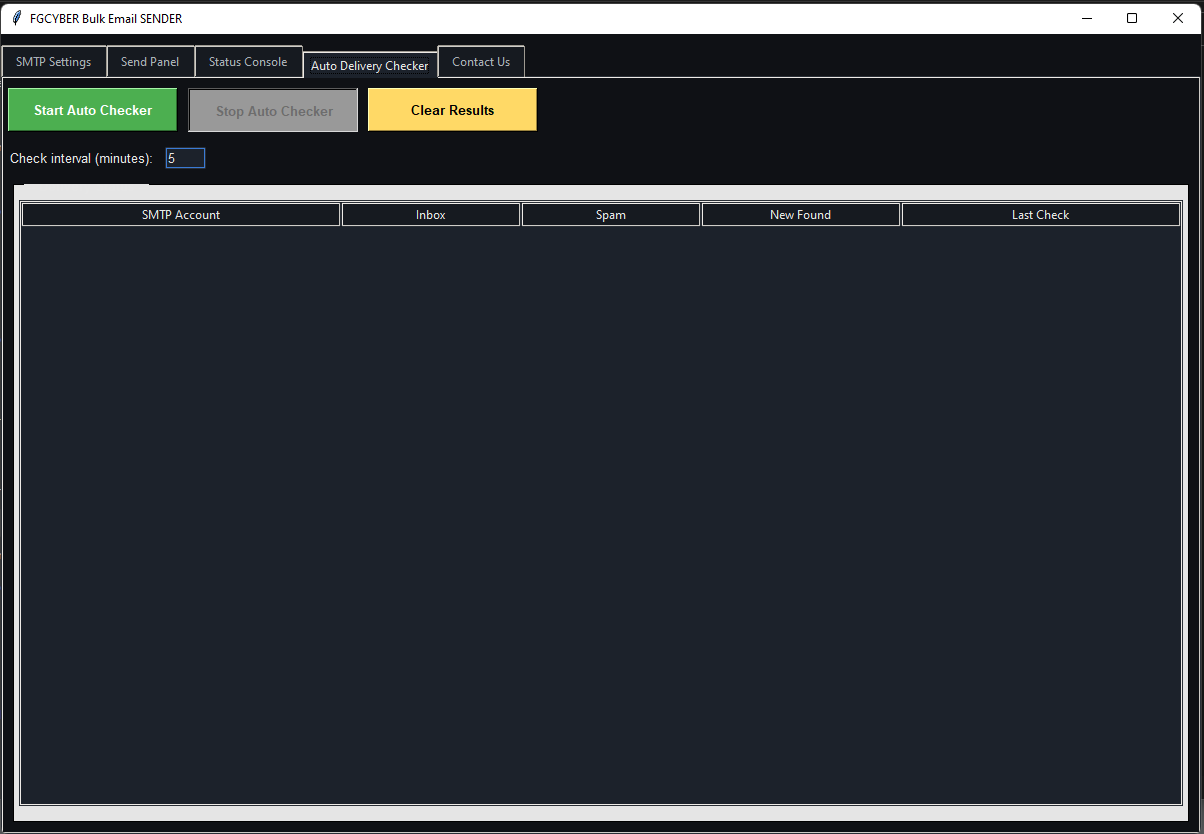This screenshot has height=834, width=1204.
Task: Switch to the Send Panel tab
Action: [150, 62]
